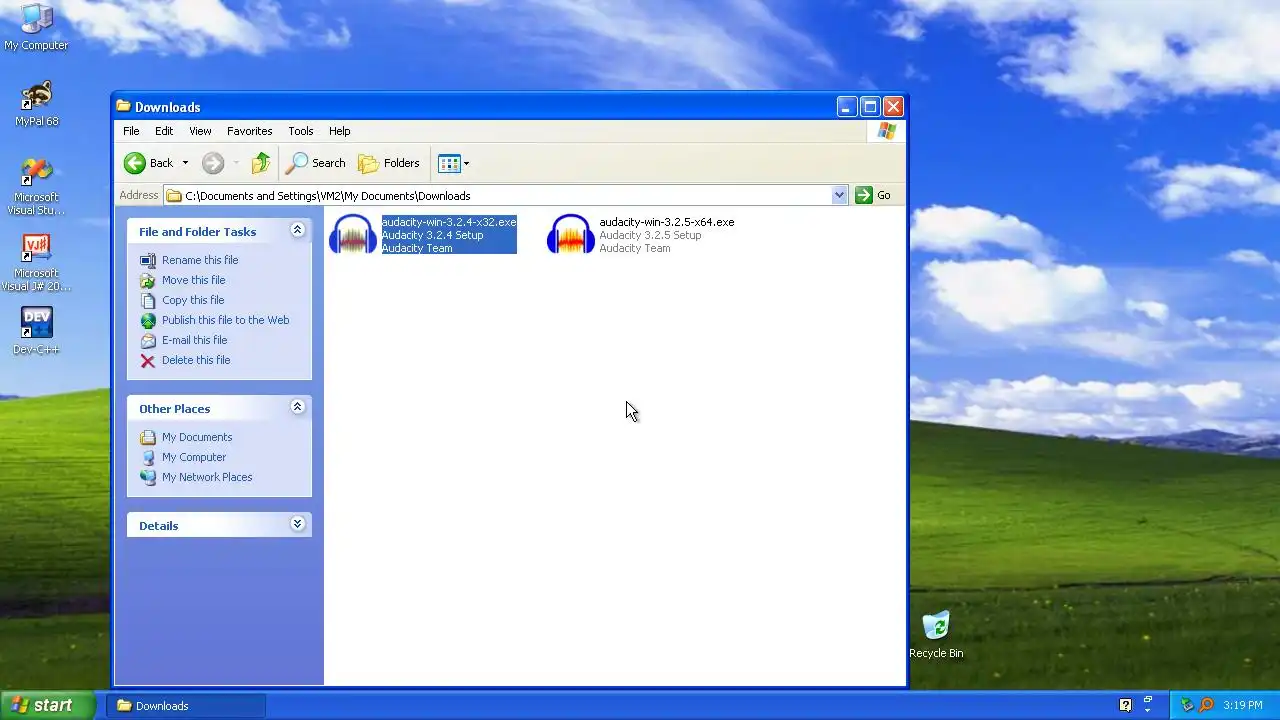Select audacity-win-3.2.4-x32.exe installer icon
This screenshot has height=720, width=1280.
(x=353, y=234)
